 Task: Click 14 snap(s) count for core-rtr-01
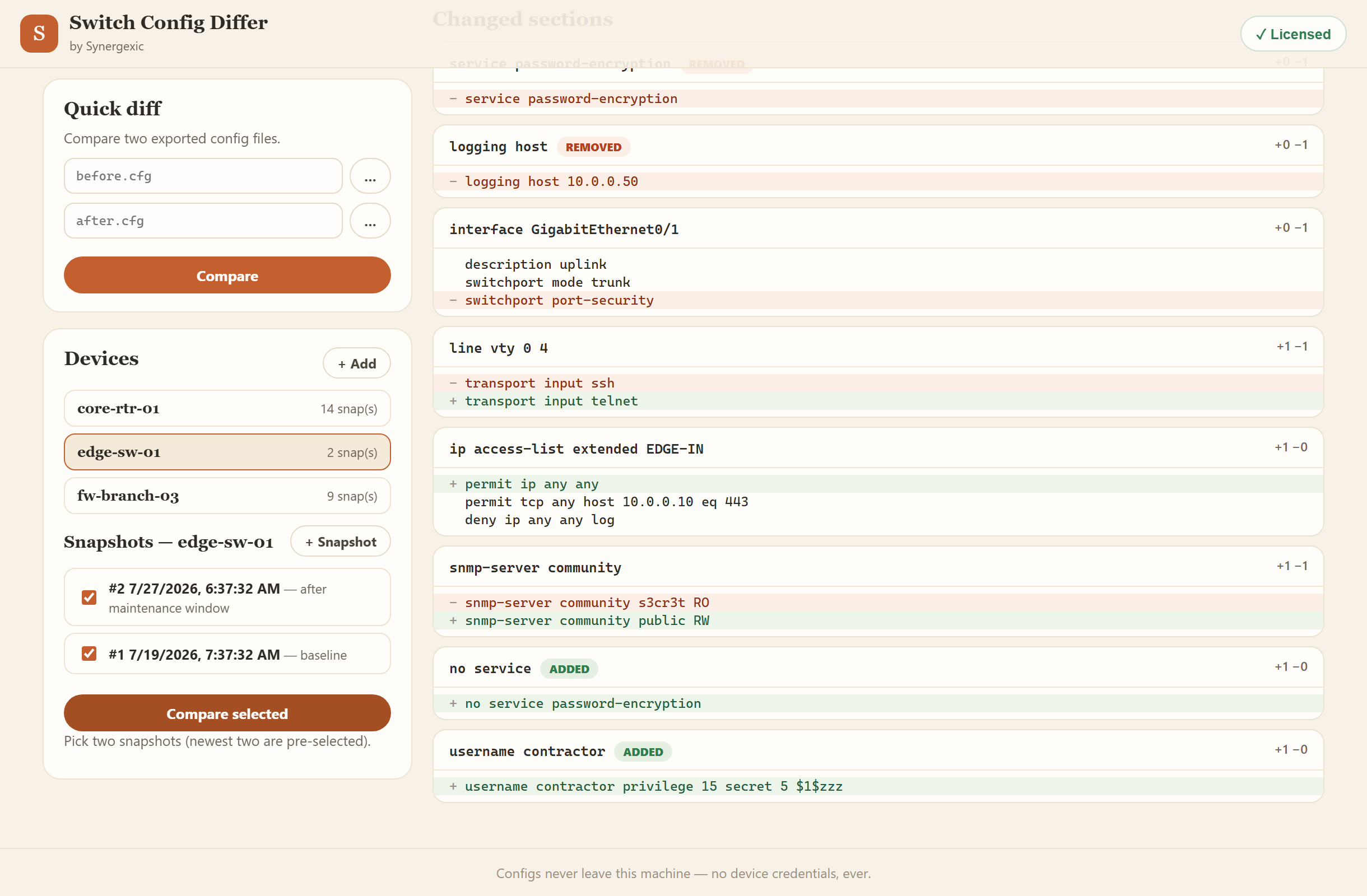pyautogui.click(x=348, y=409)
